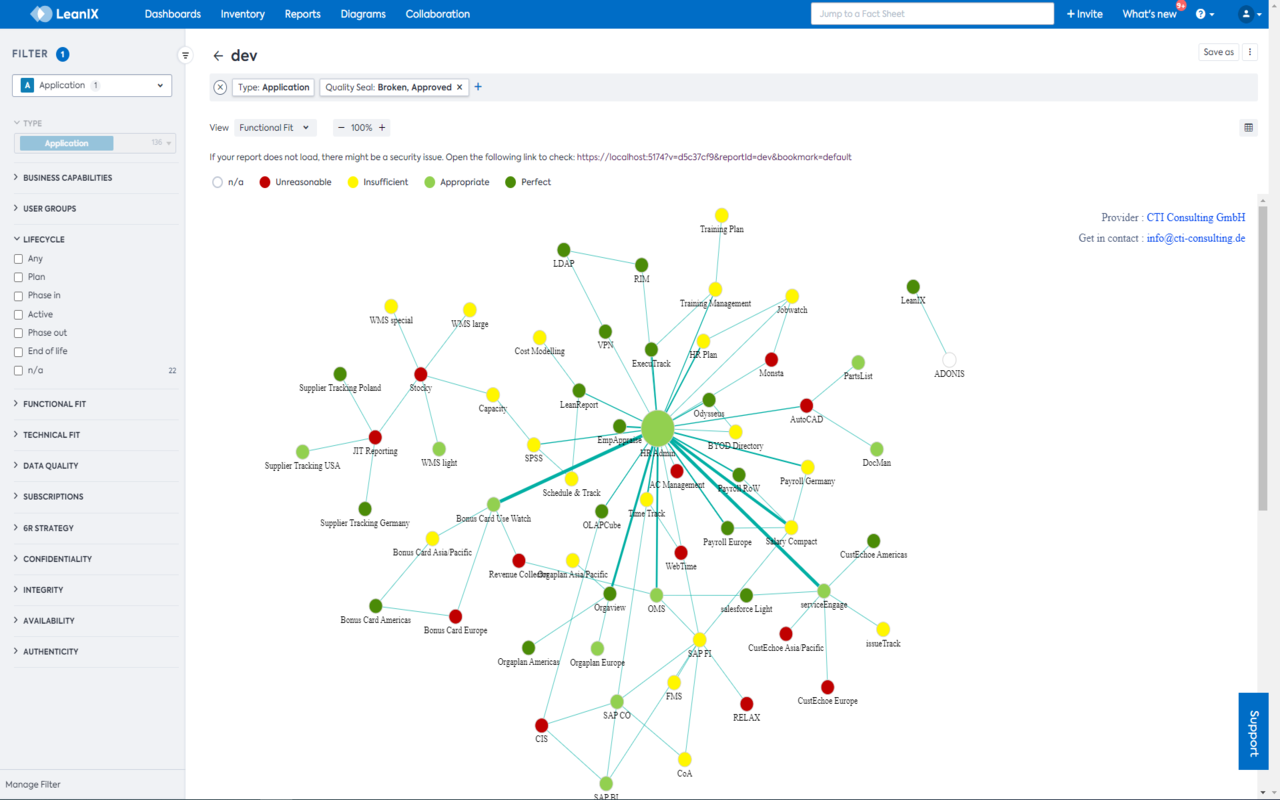Check the Active lifecycle checkbox
Image resolution: width=1280 pixels, height=800 pixels.
(x=18, y=315)
